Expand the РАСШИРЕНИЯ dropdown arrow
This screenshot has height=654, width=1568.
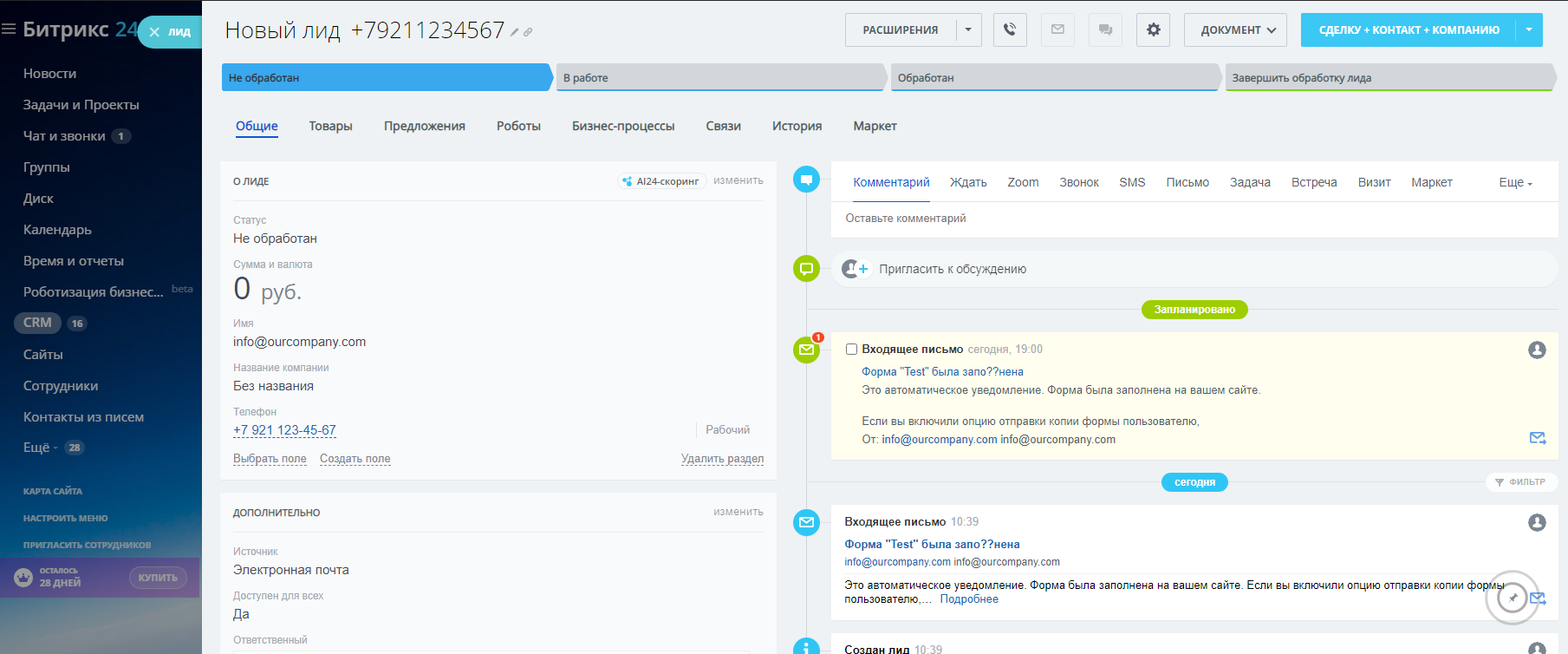pyautogui.click(x=968, y=29)
